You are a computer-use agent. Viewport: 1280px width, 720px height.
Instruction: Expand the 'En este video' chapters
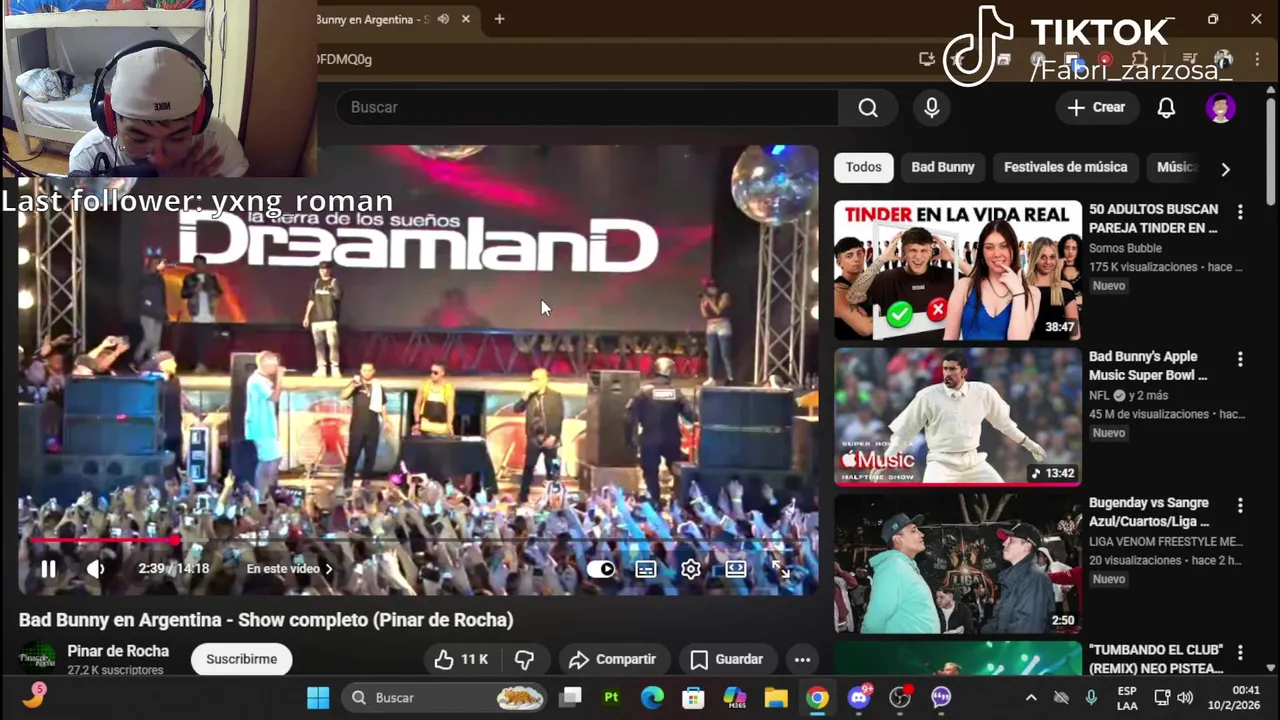(290, 569)
